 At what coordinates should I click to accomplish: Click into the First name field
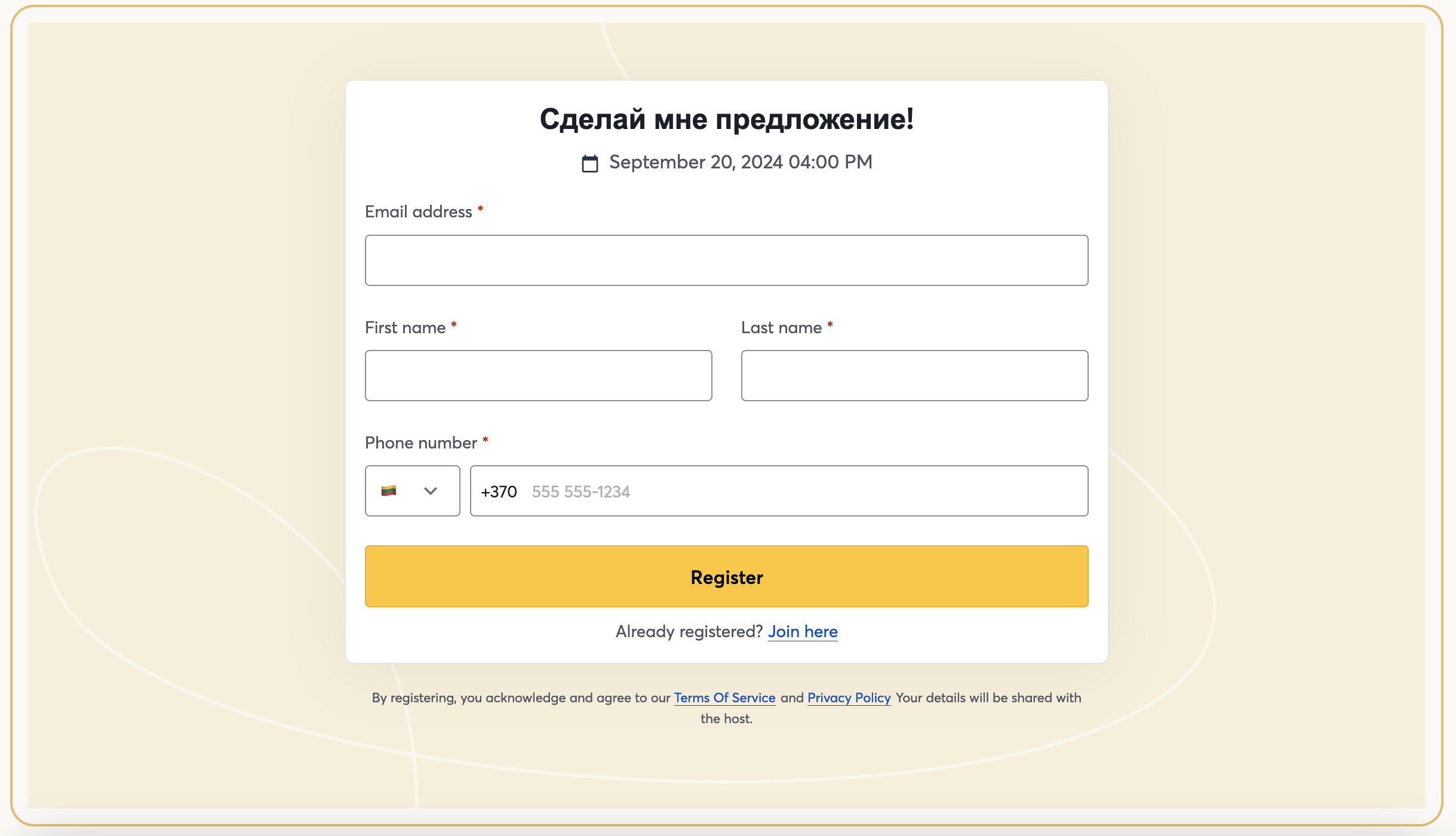coord(538,376)
